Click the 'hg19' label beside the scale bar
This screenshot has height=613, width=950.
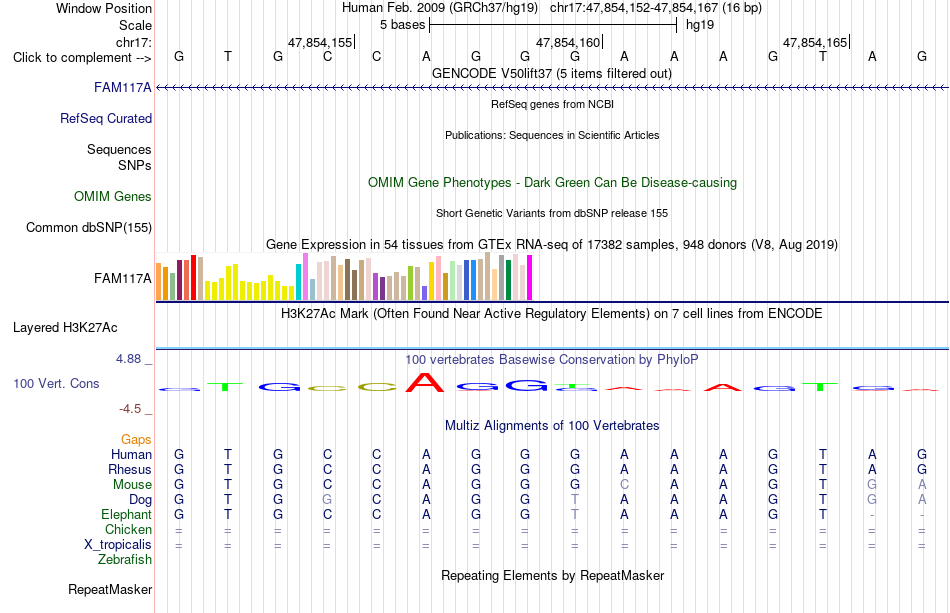point(700,25)
